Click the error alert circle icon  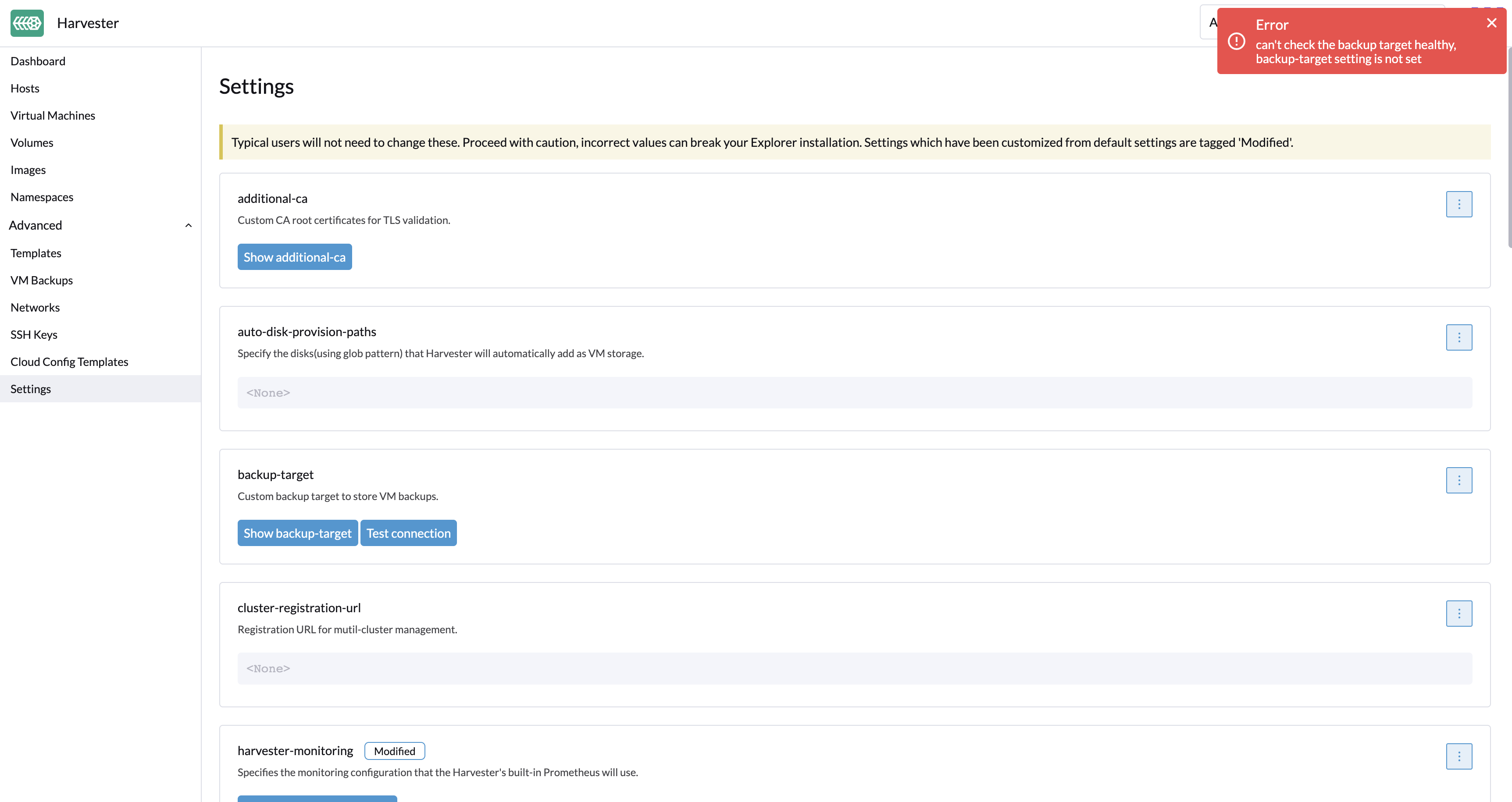click(x=1237, y=41)
